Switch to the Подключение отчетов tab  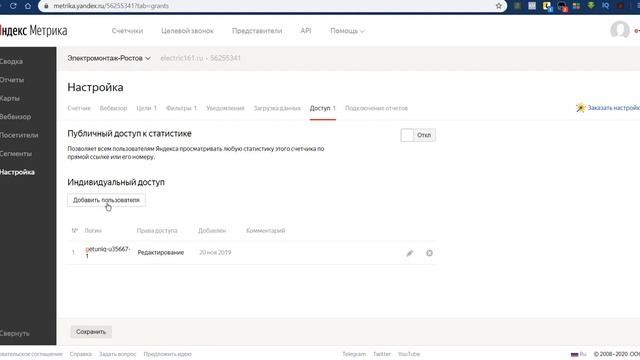pyautogui.click(x=376, y=108)
